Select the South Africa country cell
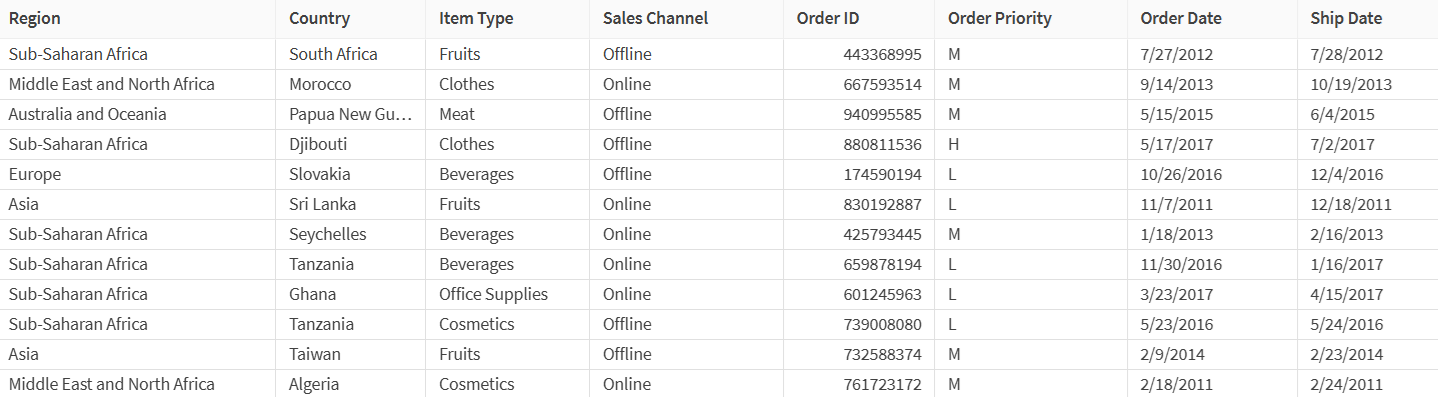This screenshot has width=1438, height=397. click(350, 54)
